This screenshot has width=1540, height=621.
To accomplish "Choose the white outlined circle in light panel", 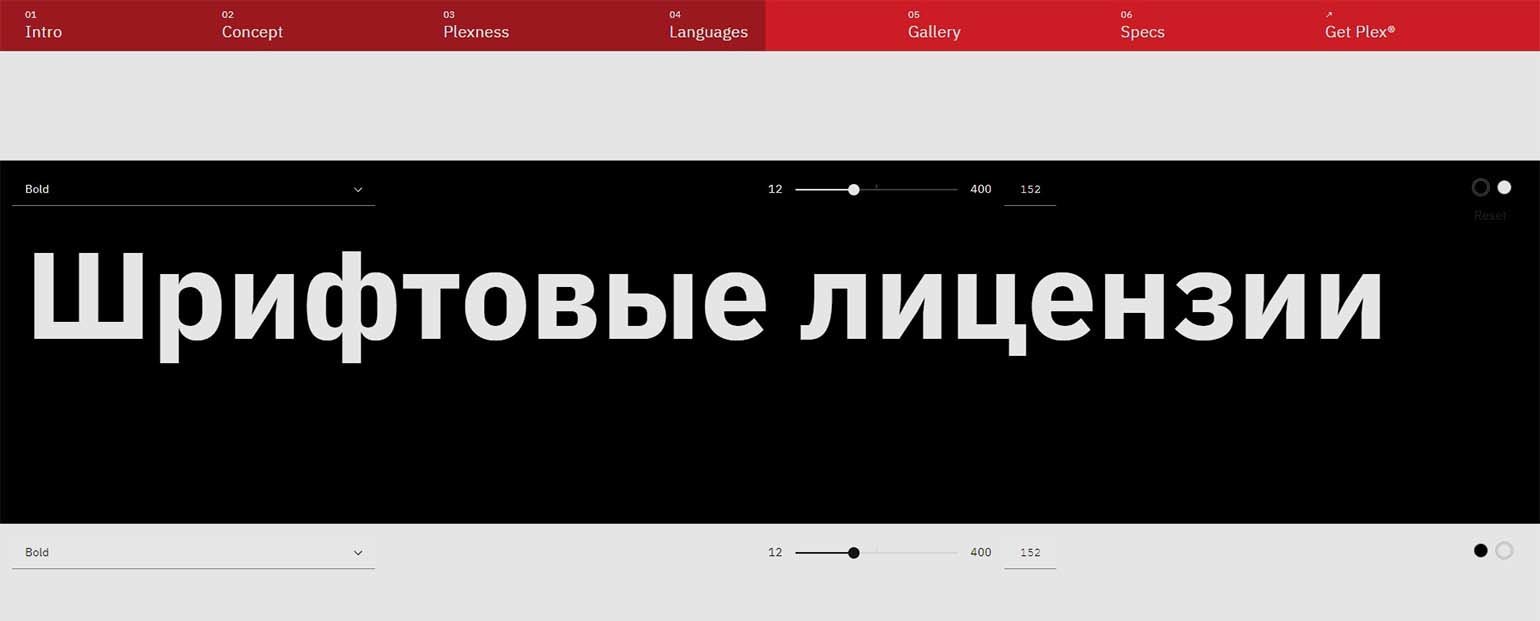I will (1504, 550).
